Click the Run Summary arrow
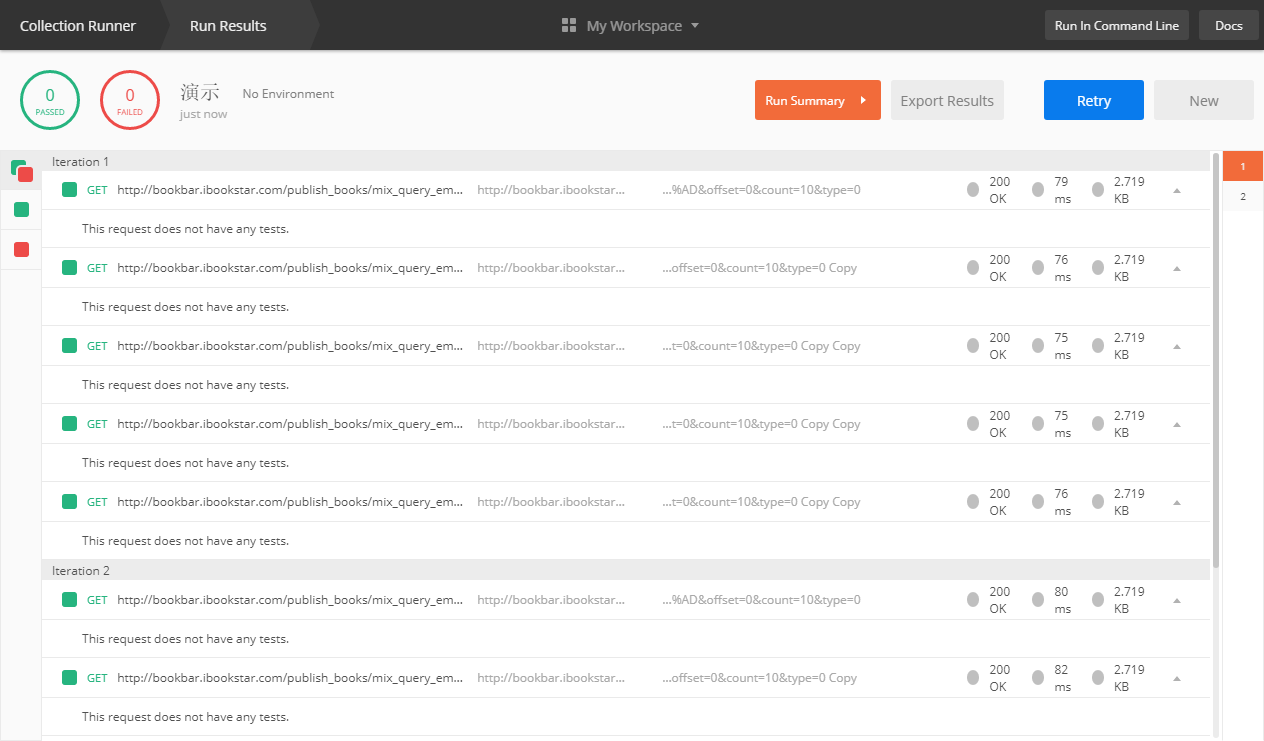Image resolution: width=1264 pixels, height=741 pixels. 862,101
